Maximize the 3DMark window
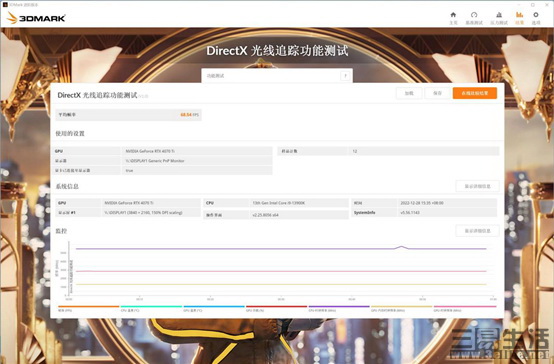The height and width of the screenshot is (364, 554). [x=533, y=5]
